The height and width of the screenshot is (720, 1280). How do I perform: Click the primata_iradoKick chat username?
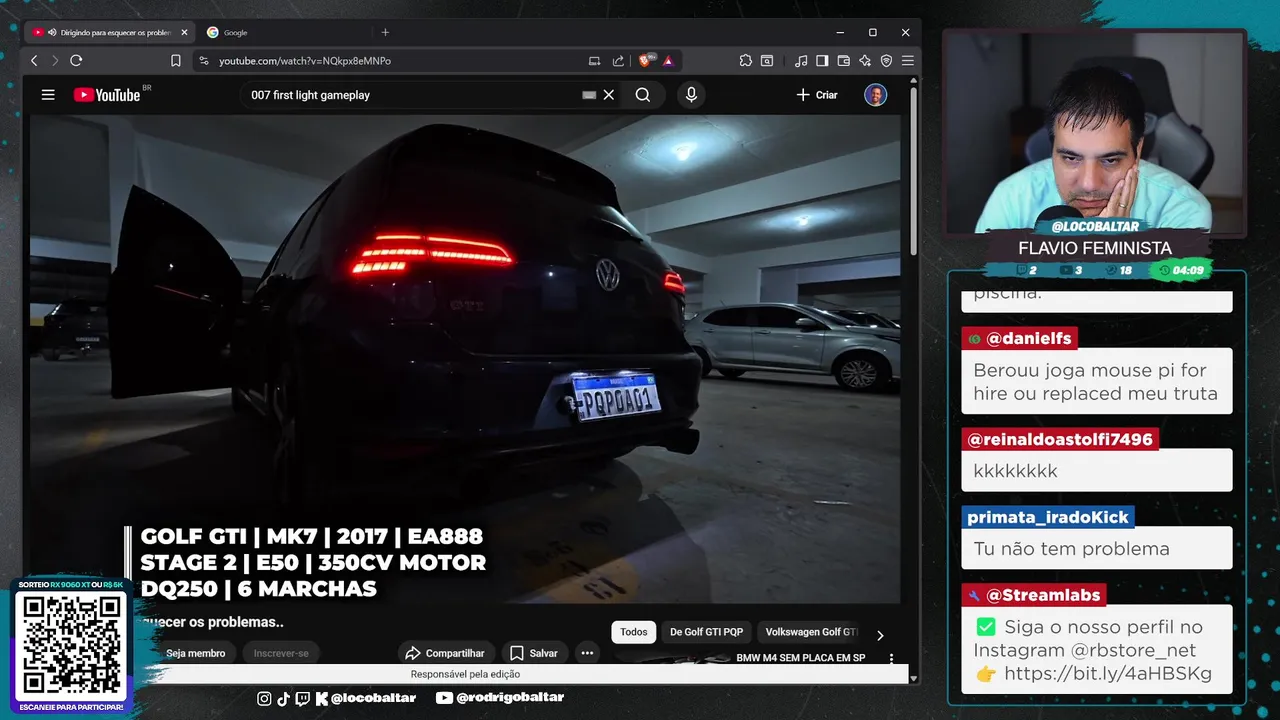click(x=1047, y=517)
